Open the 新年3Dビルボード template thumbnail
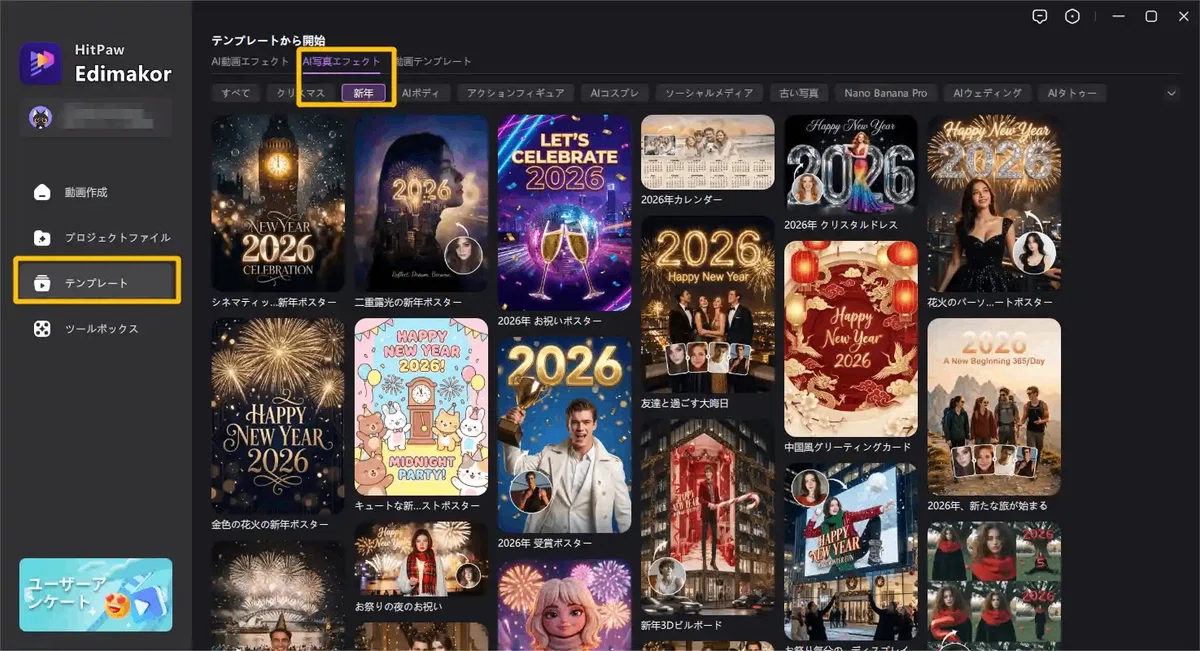 (707, 517)
